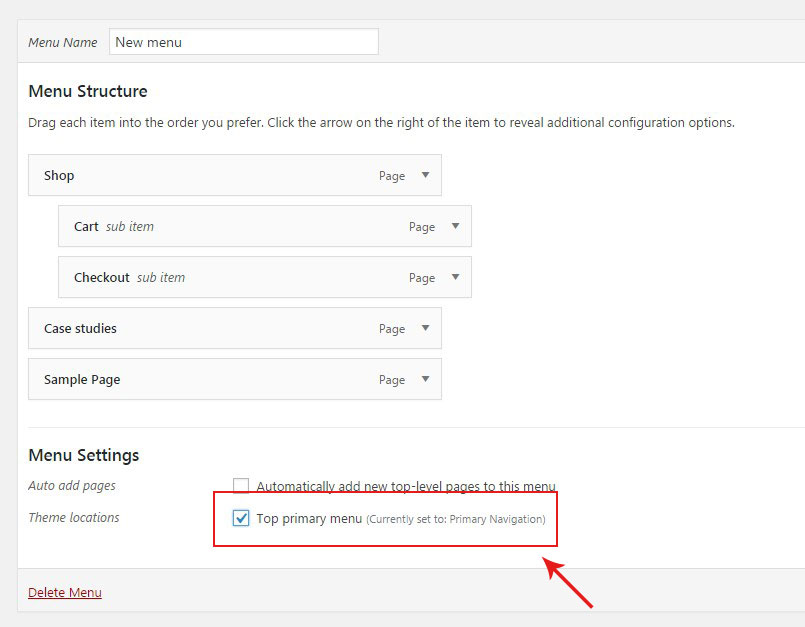This screenshot has height=627, width=805.
Task: Expand the Cart sub item arrow
Action: (x=455, y=226)
